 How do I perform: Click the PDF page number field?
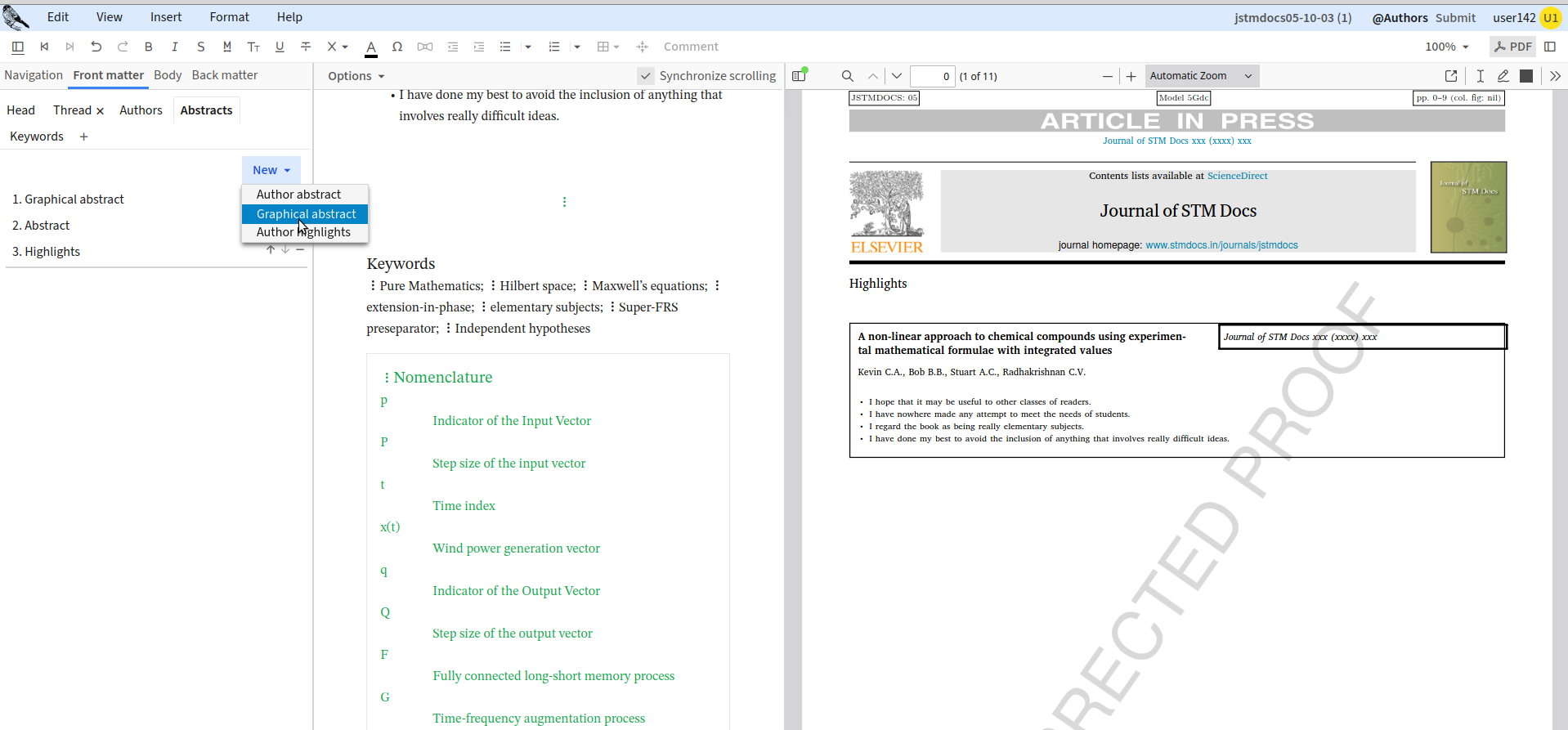point(932,76)
